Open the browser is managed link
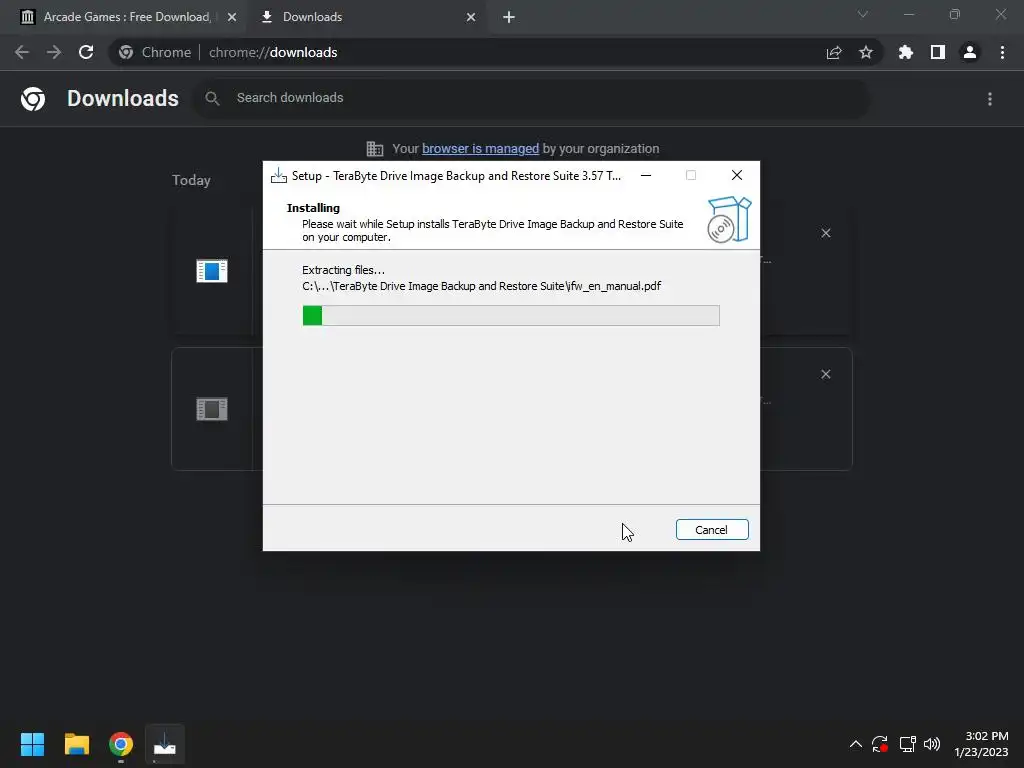The width and height of the screenshot is (1024, 768). [x=480, y=148]
